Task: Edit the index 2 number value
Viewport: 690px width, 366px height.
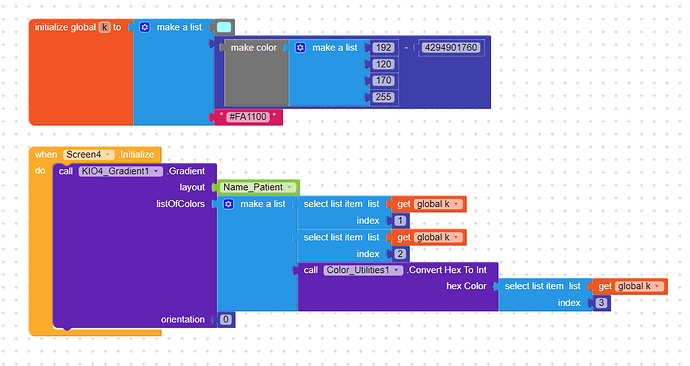Action: 400,254
